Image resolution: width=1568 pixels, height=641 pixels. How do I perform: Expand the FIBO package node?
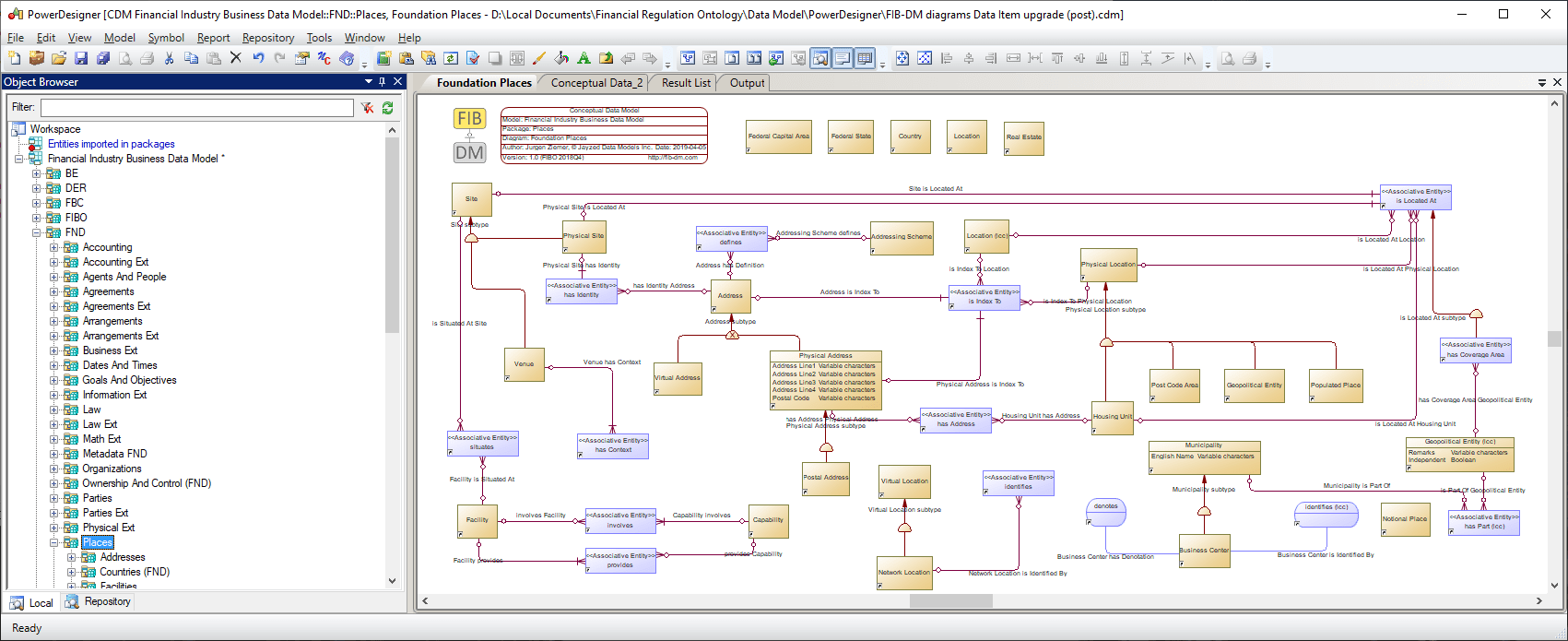[37, 218]
